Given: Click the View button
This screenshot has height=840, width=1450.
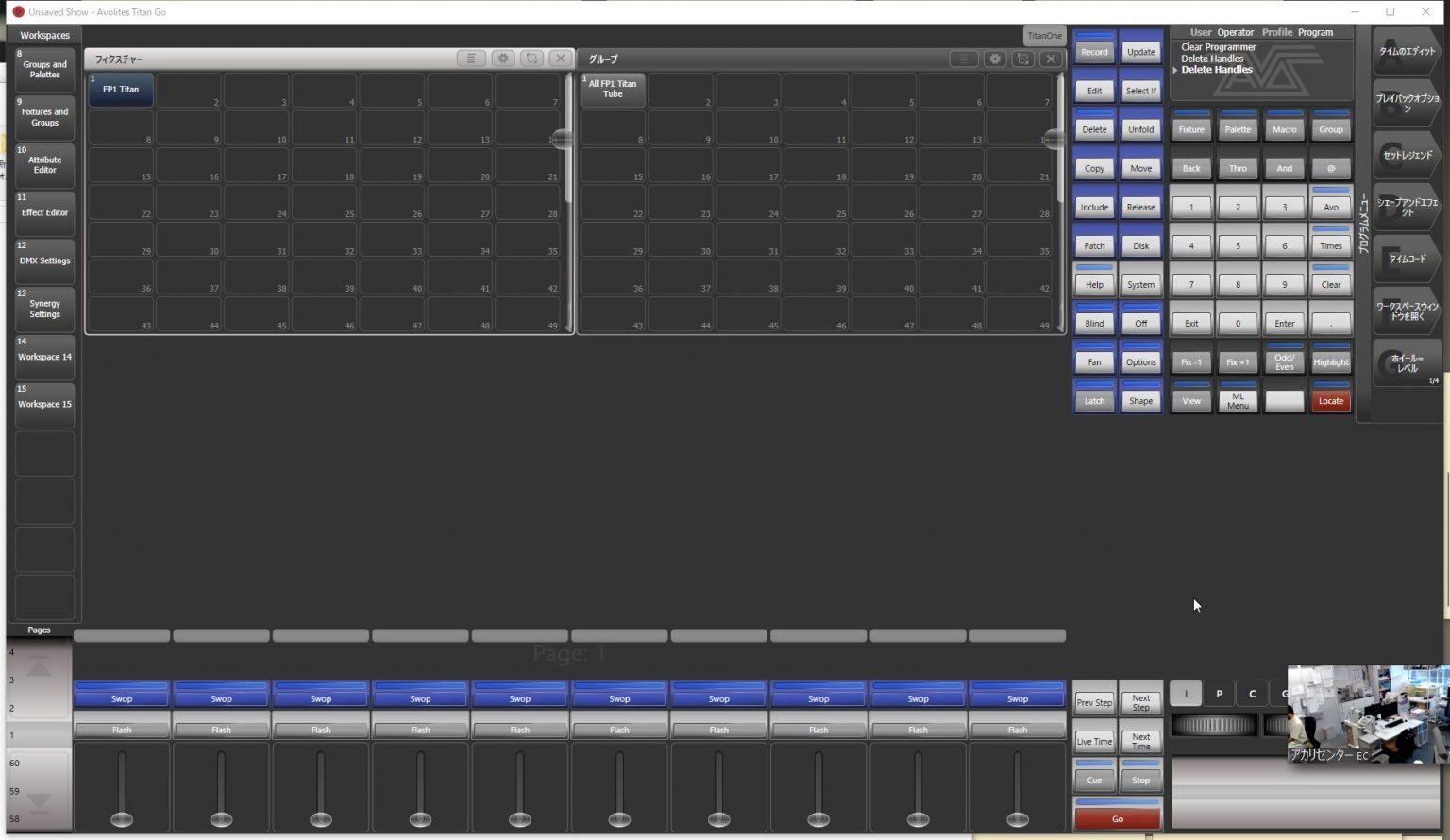Looking at the screenshot, I should (x=1191, y=400).
